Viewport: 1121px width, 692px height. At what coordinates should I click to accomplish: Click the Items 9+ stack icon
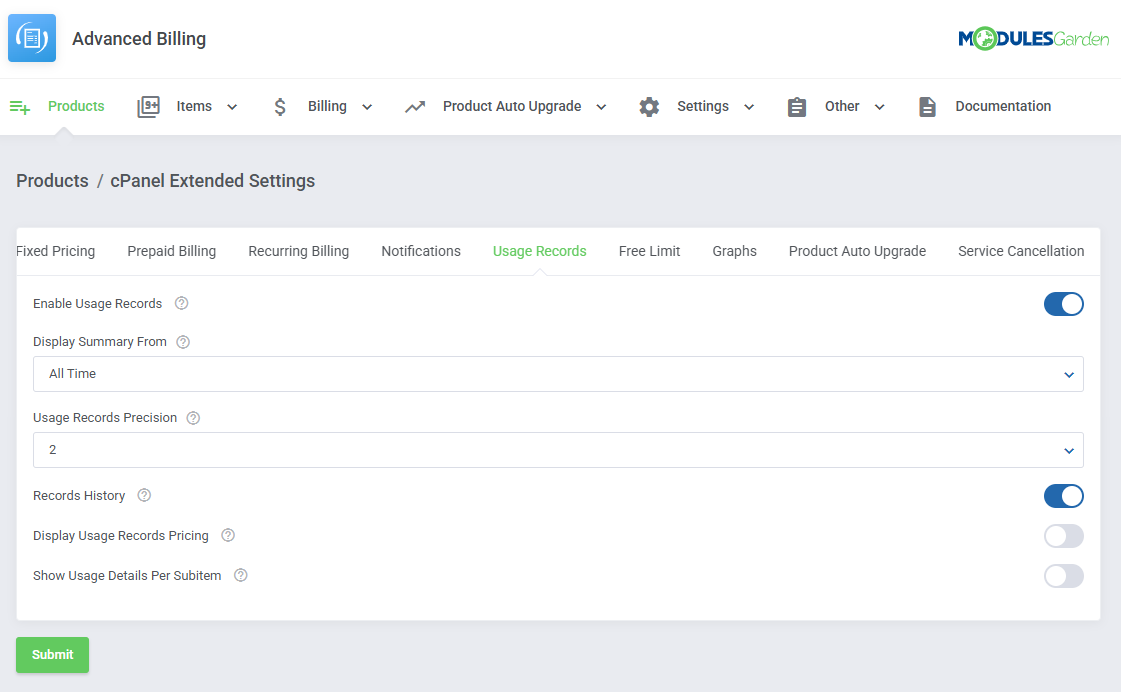click(149, 107)
